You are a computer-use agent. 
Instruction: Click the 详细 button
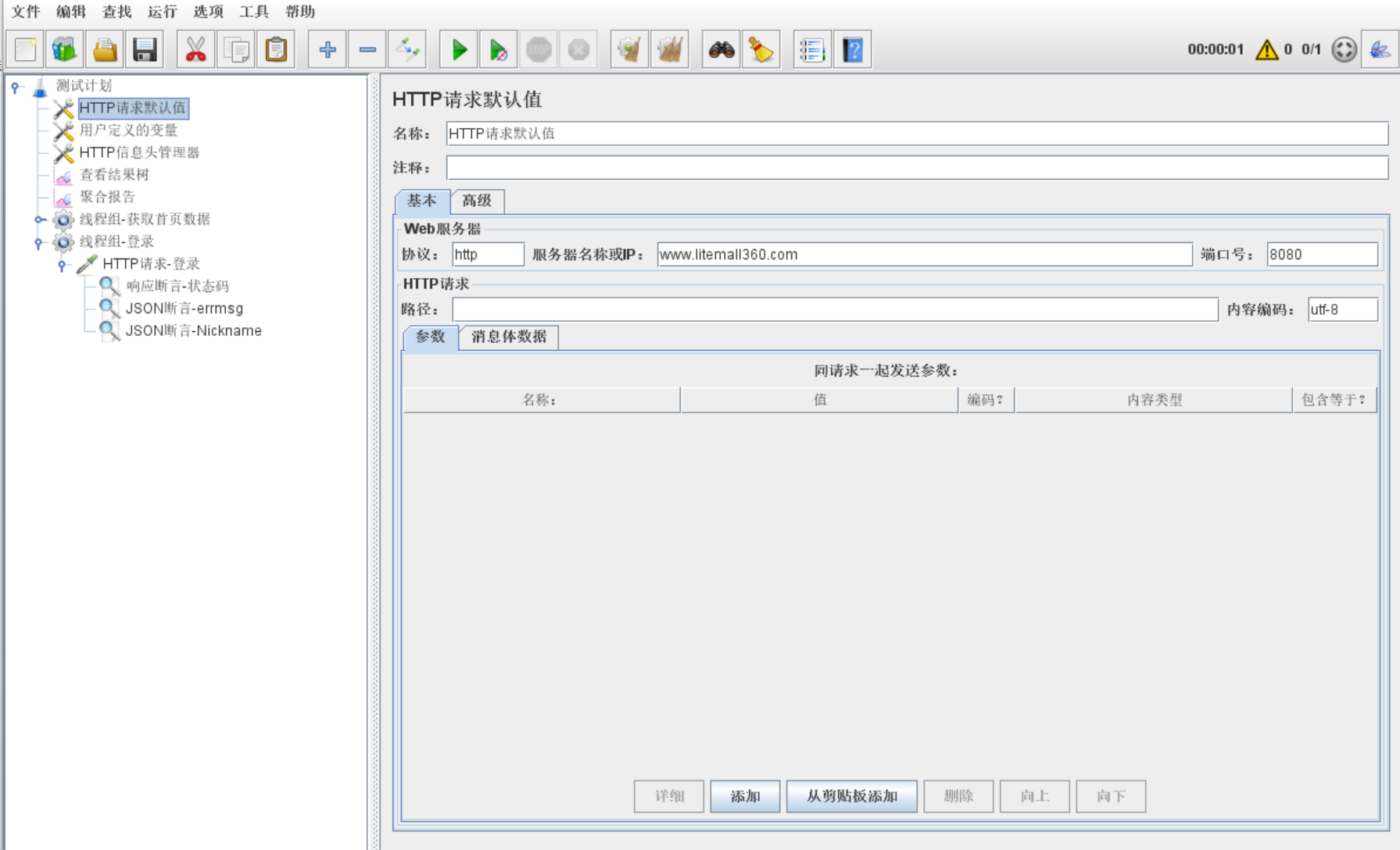[x=669, y=796]
